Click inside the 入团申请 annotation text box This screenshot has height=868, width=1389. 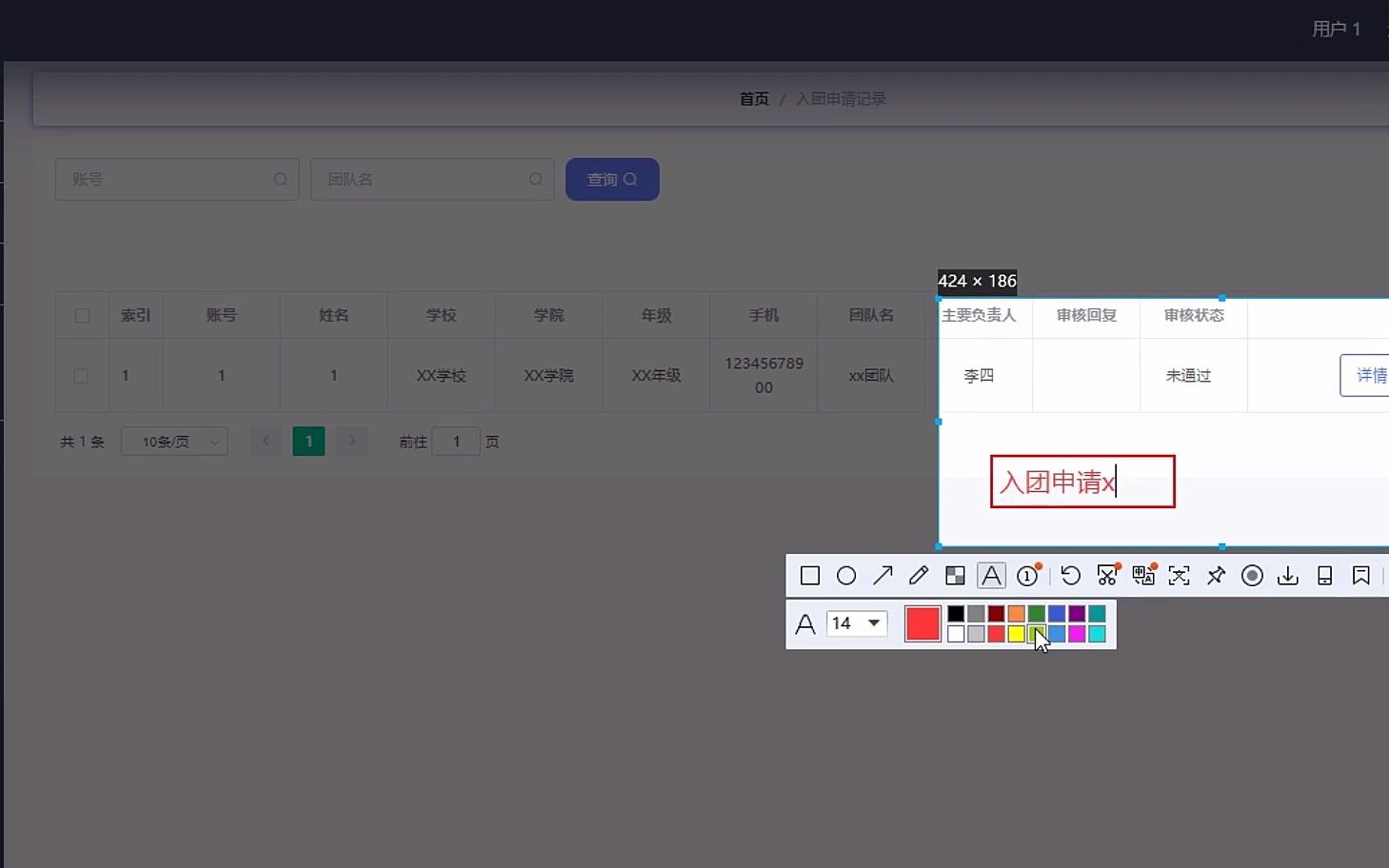[x=1082, y=482]
